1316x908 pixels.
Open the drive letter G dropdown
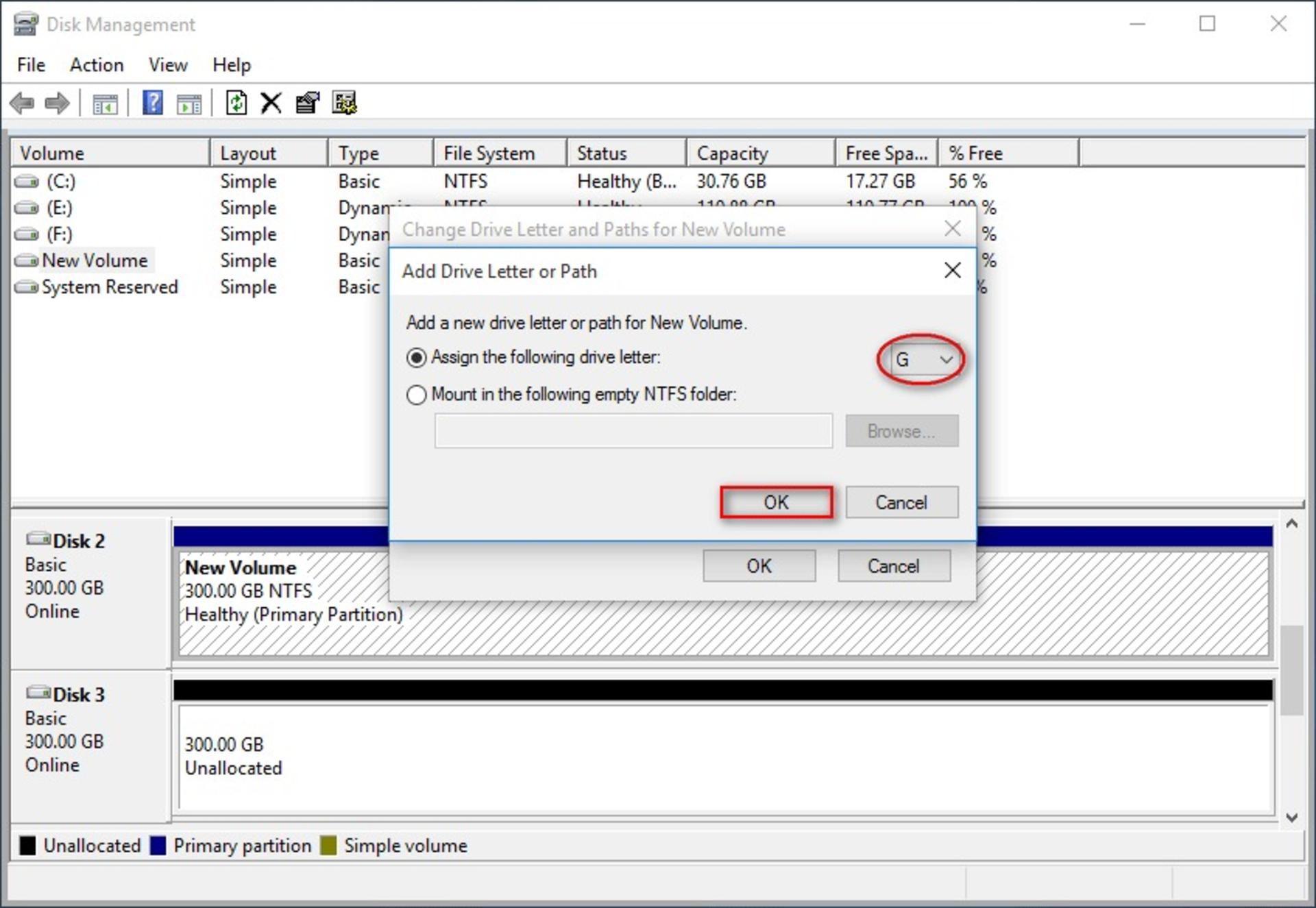(923, 359)
